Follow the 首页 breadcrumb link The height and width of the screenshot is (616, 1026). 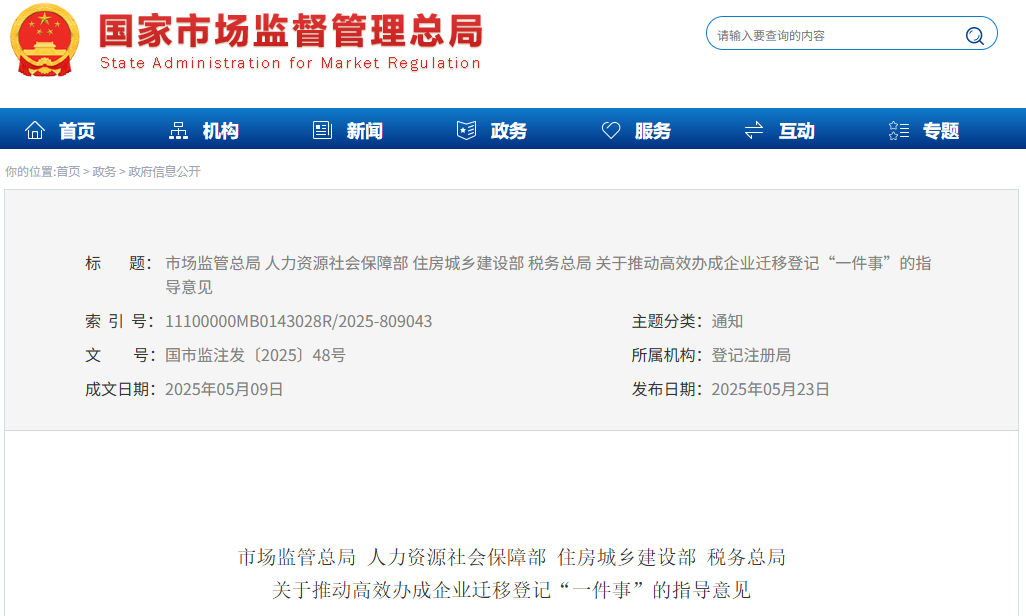[x=68, y=172]
